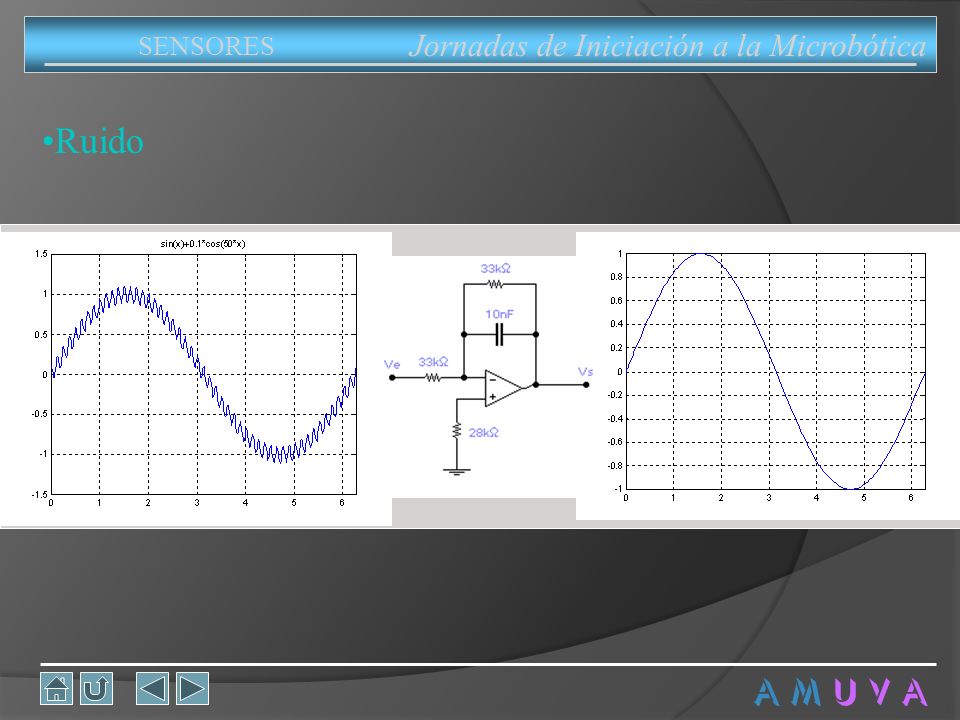
Task: Go to previous slide with left arrow
Action: tap(152, 688)
